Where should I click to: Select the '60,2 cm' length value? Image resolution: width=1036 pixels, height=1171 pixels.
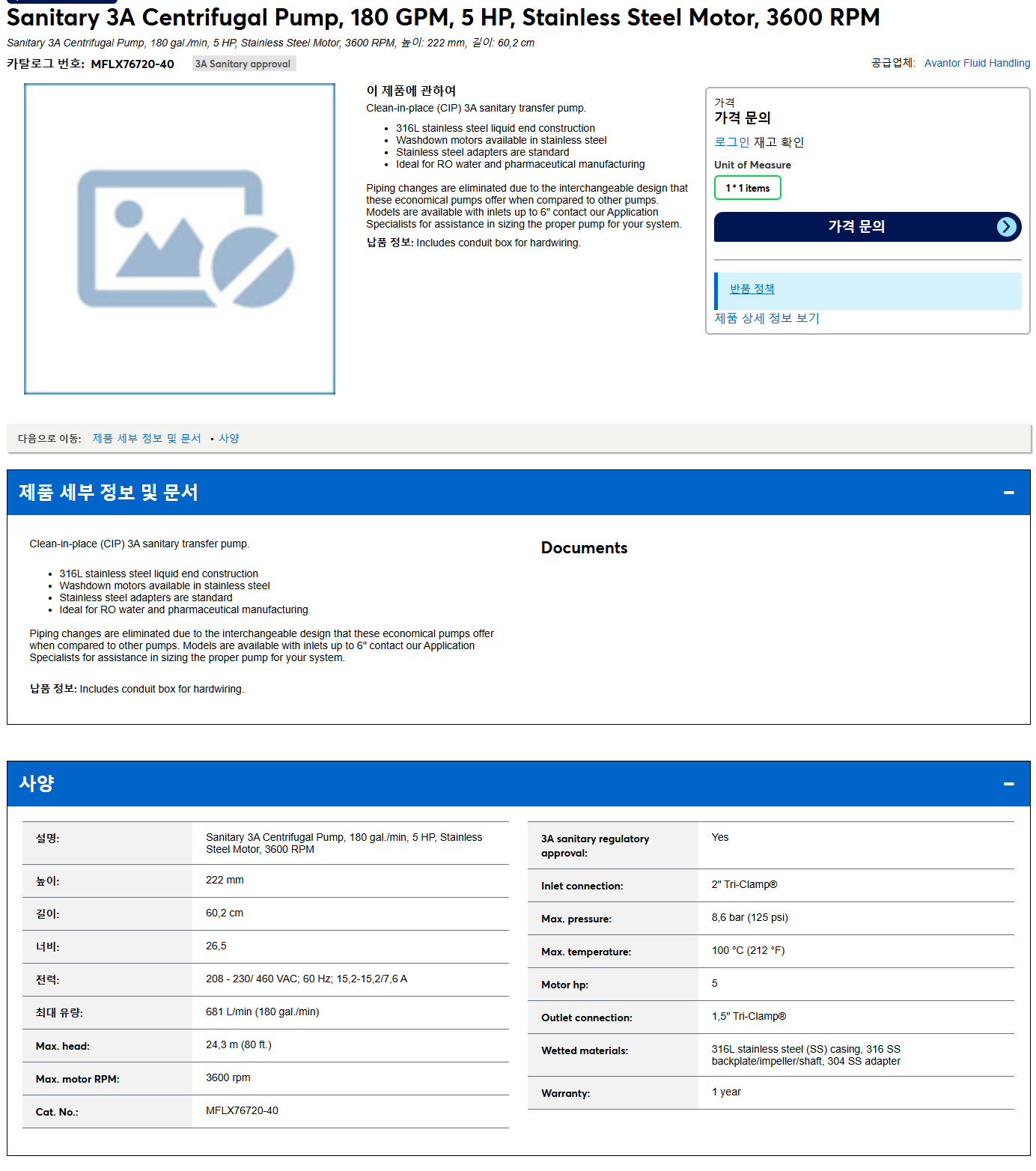coord(225,913)
